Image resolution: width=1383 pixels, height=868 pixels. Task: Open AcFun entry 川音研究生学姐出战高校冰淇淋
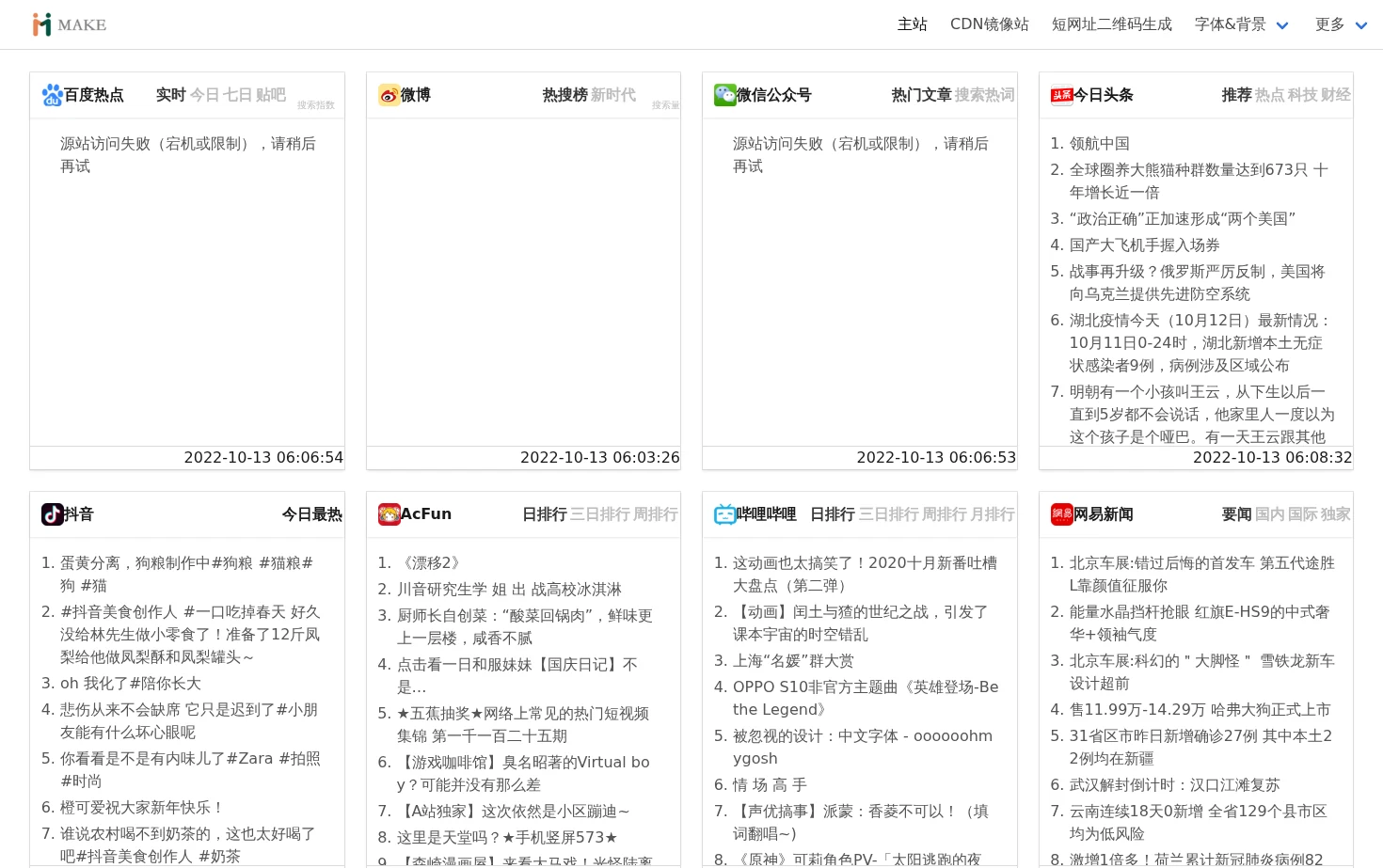[509, 590]
